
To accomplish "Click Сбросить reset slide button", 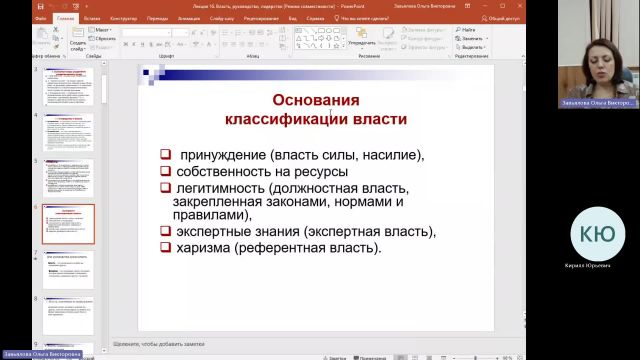I will [102, 38].
